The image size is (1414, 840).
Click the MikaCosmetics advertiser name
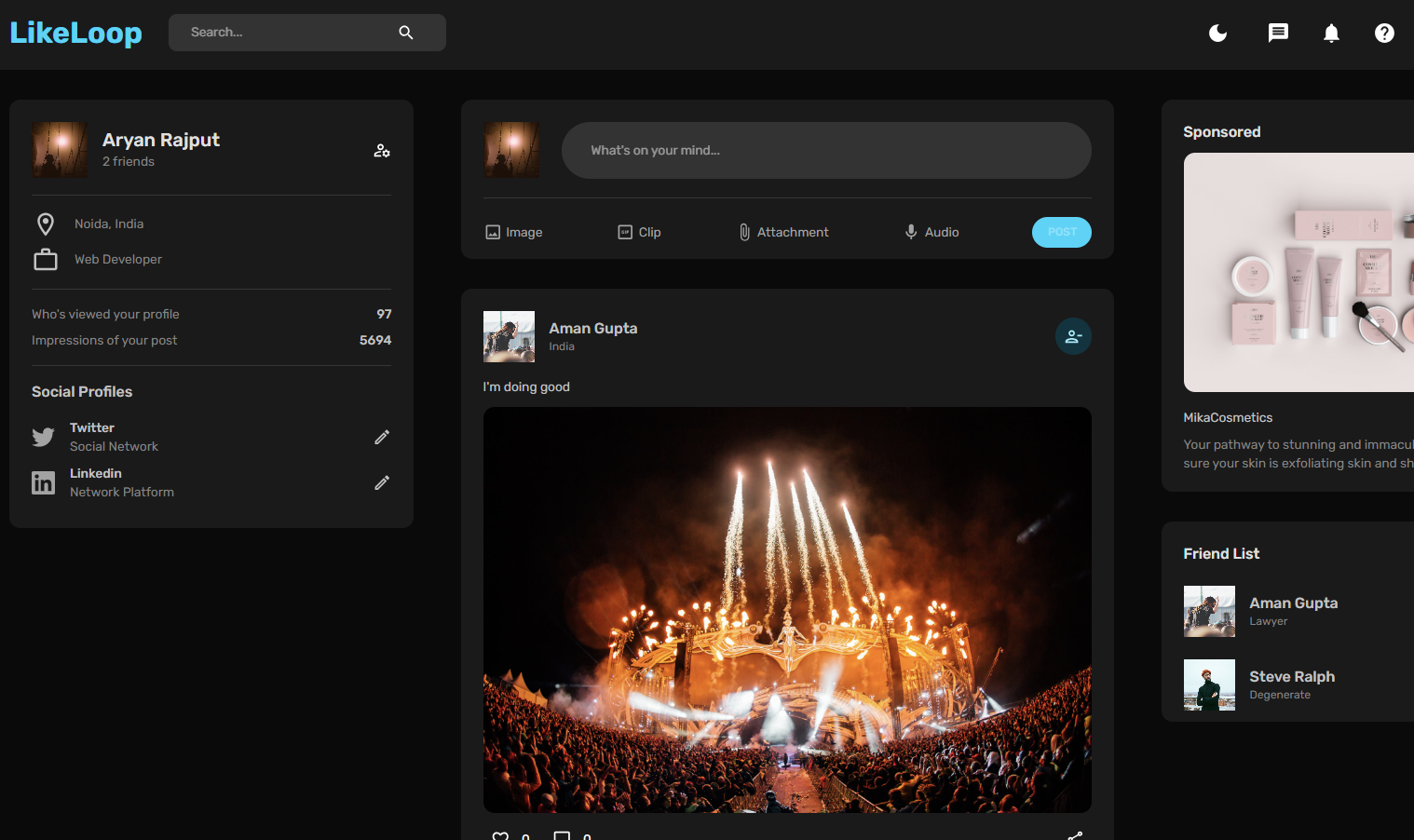coord(1228,417)
